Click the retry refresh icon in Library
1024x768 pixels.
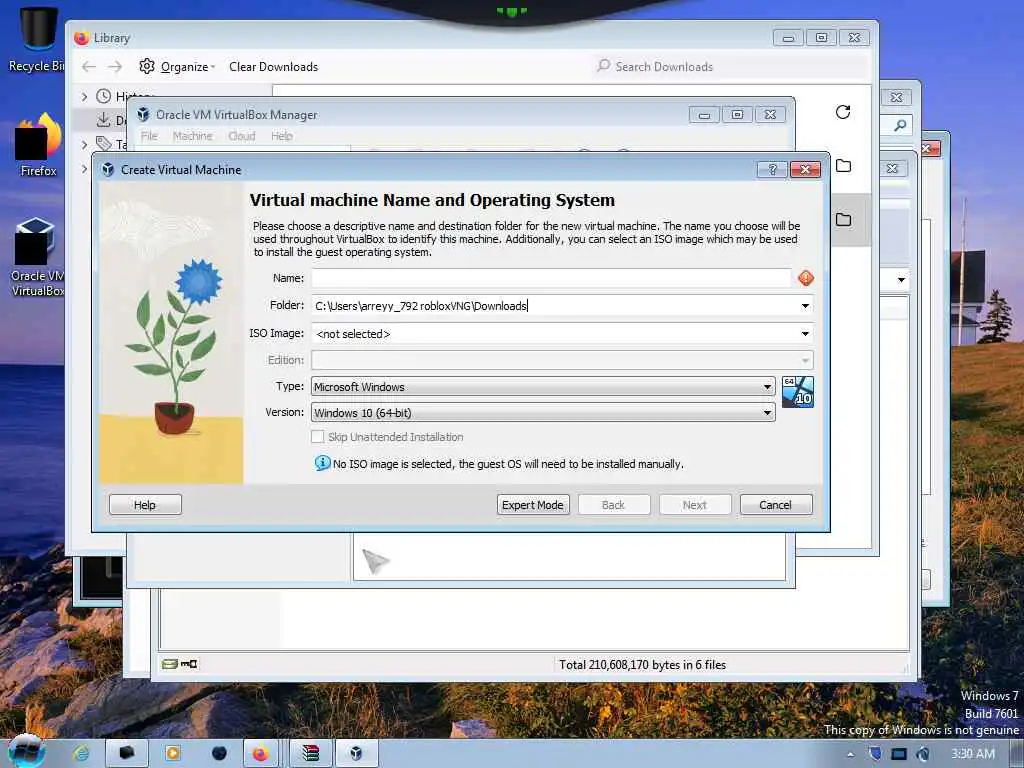coord(843,112)
